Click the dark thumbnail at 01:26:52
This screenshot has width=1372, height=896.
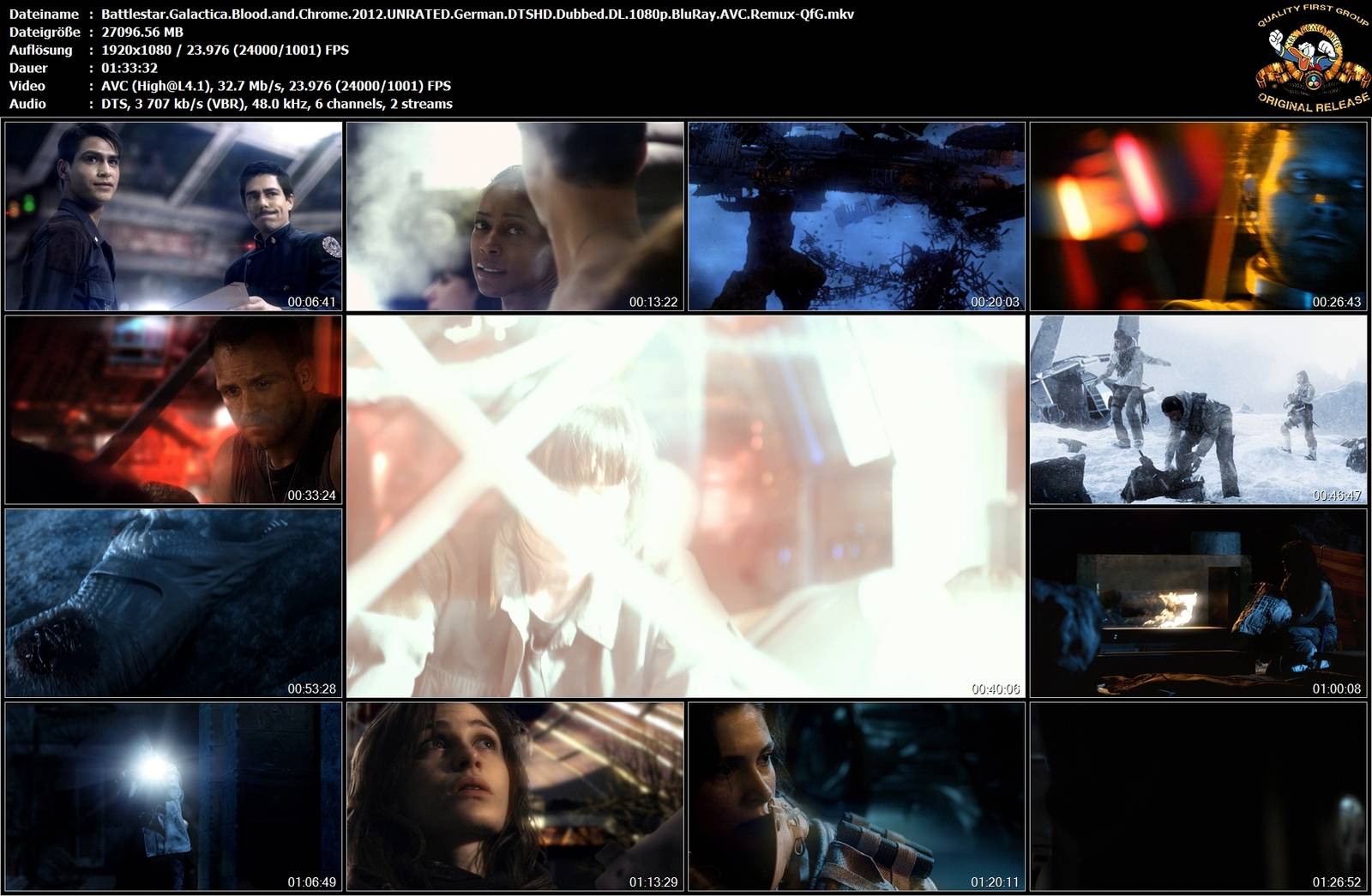1198,797
